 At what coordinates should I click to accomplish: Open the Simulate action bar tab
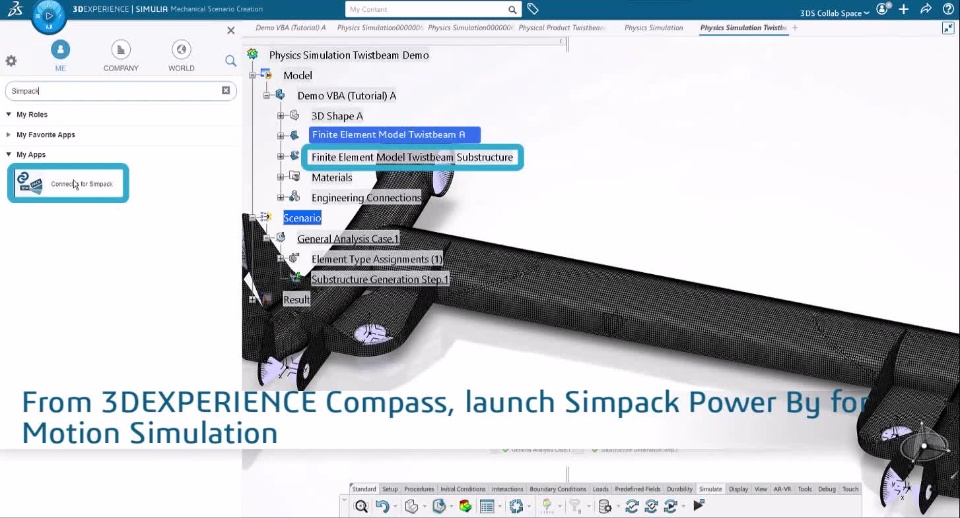point(710,489)
